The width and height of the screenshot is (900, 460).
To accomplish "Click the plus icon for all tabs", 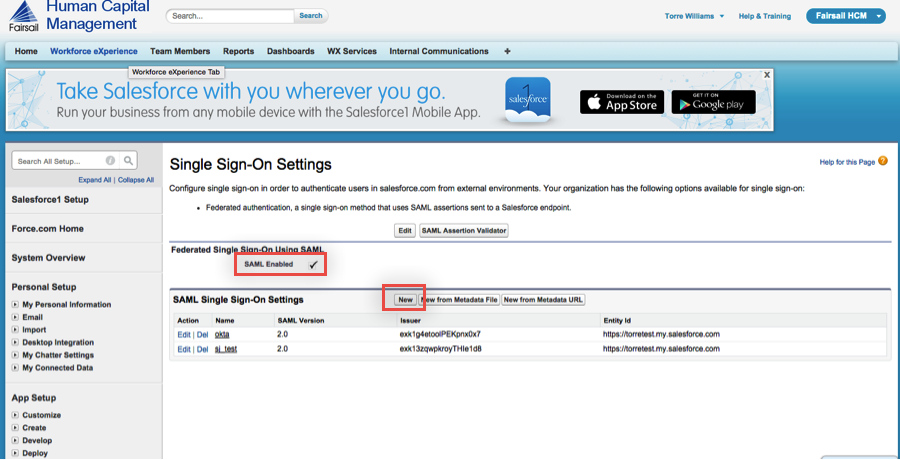I will (507, 51).
